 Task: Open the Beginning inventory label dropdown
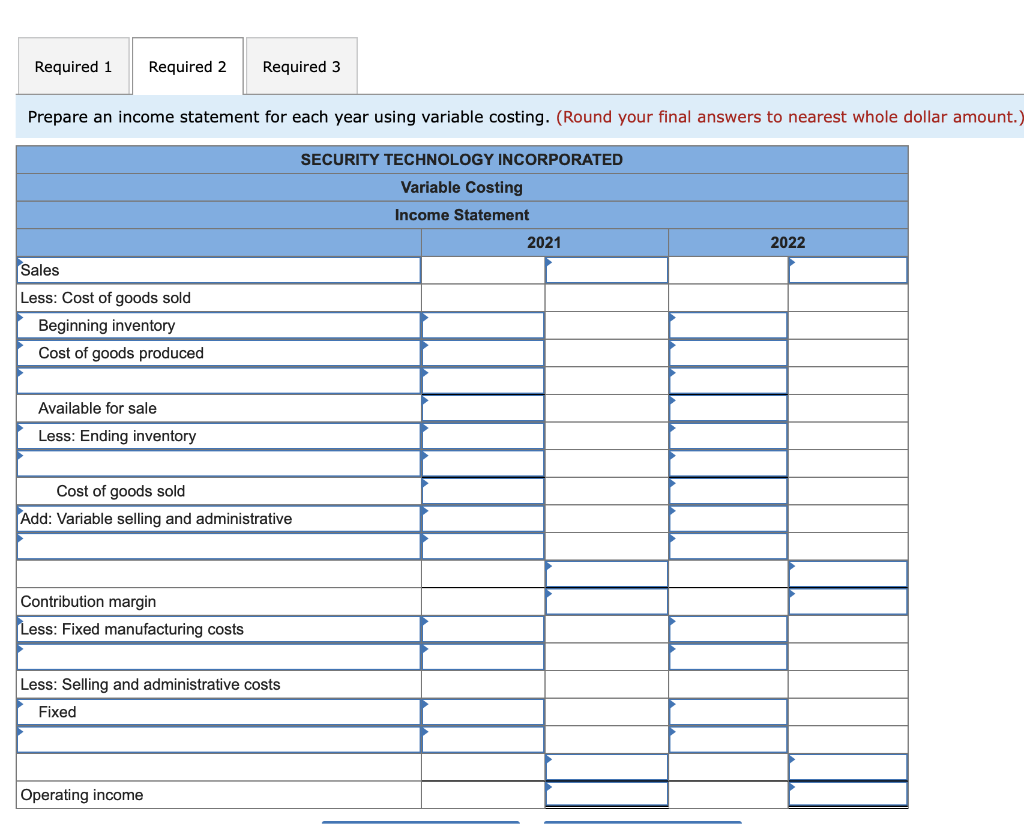219,325
